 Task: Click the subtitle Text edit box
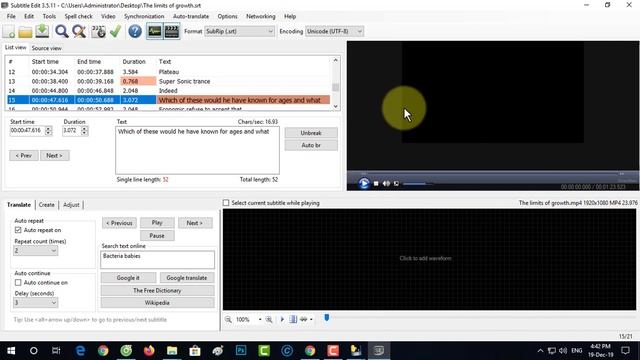[198, 150]
